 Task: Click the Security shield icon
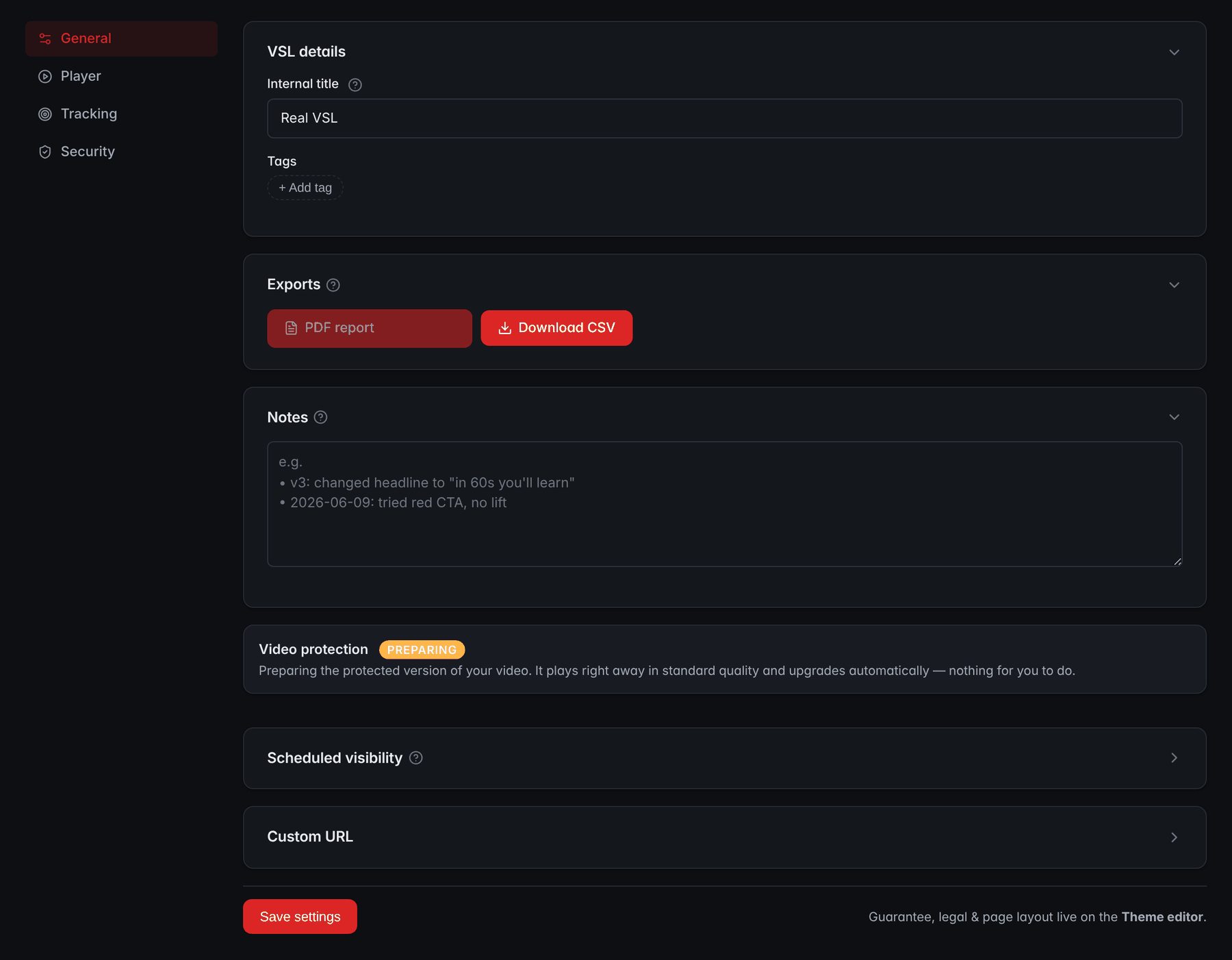(45, 152)
